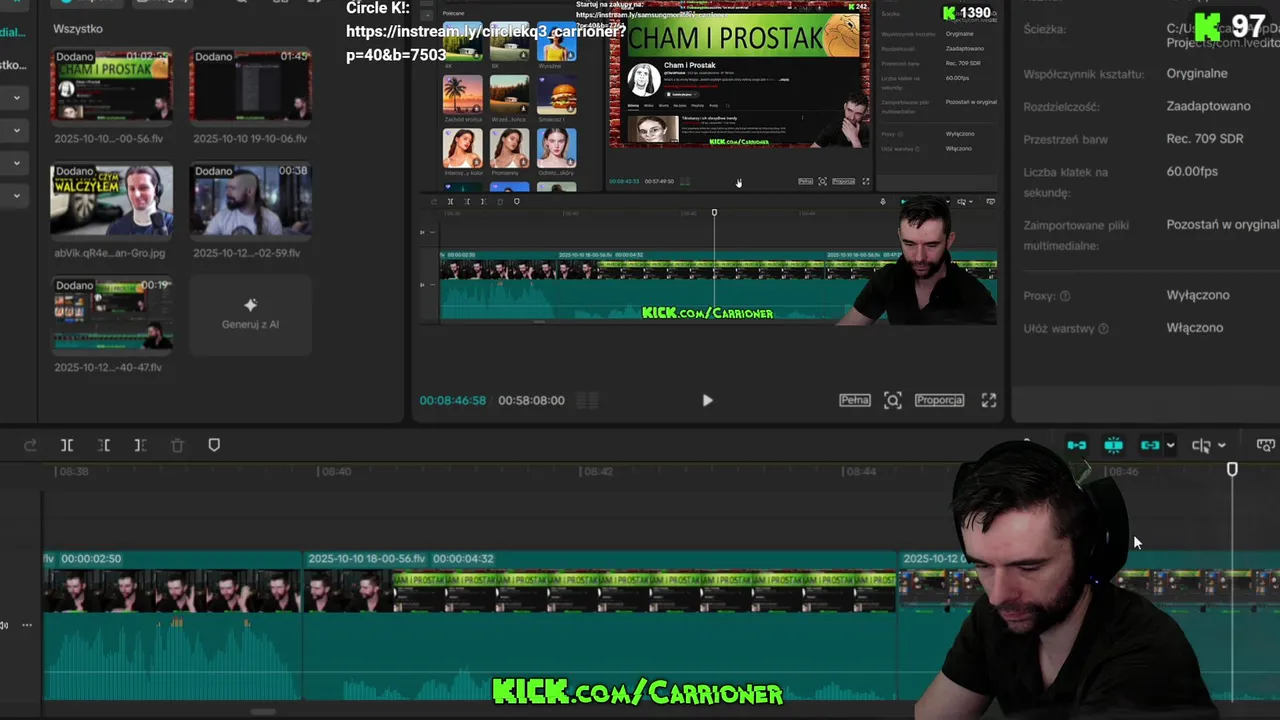Open the dropdown arrow next to the linkage icon

point(1171,446)
